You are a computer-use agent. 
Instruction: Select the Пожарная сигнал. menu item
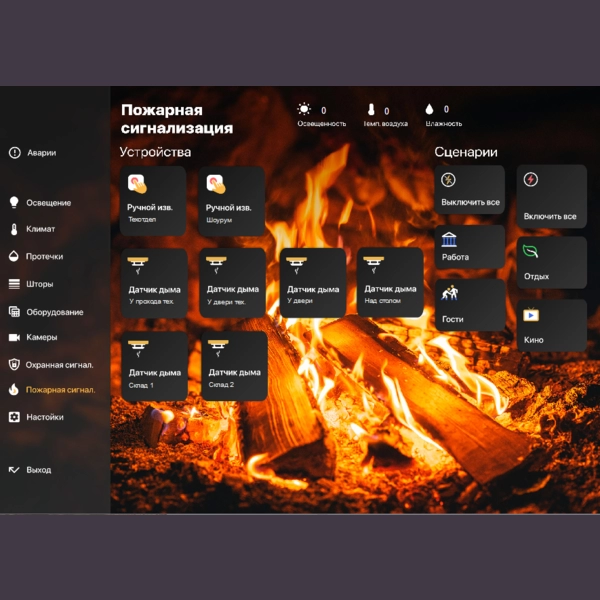click(x=52, y=390)
